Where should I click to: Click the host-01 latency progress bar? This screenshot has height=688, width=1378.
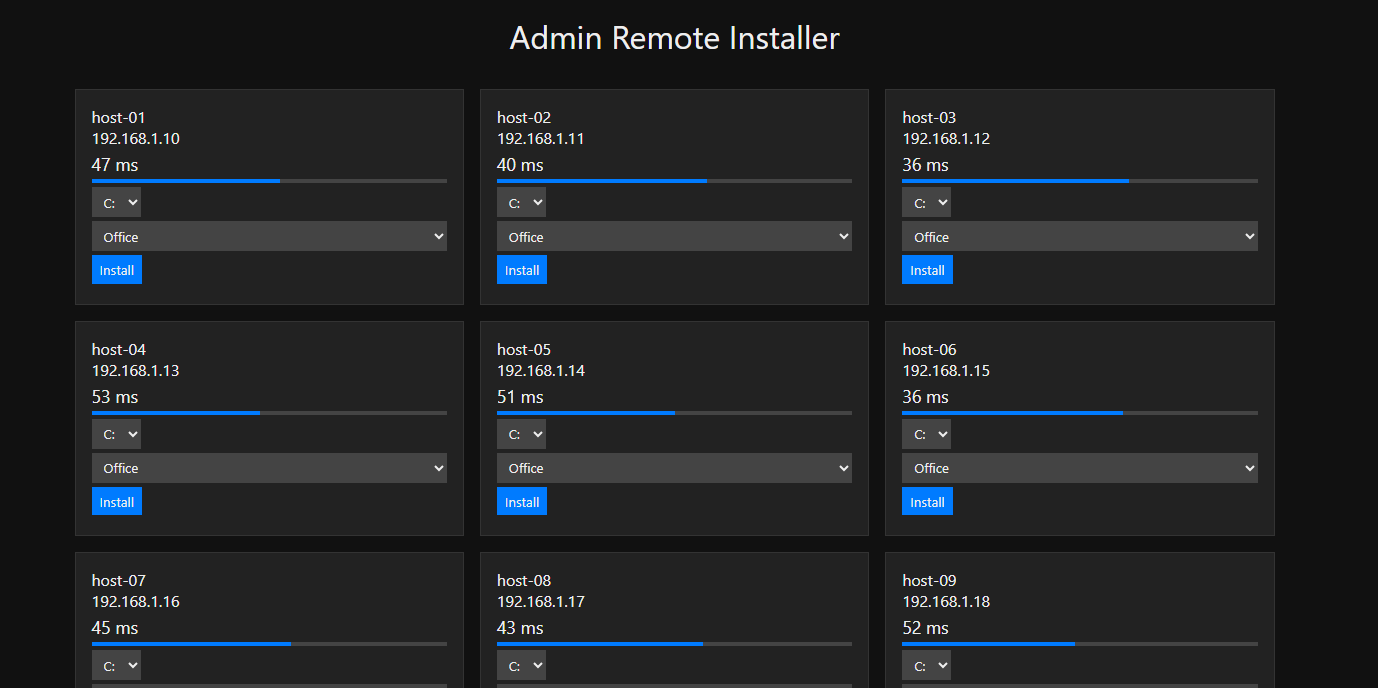pos(269,181)
